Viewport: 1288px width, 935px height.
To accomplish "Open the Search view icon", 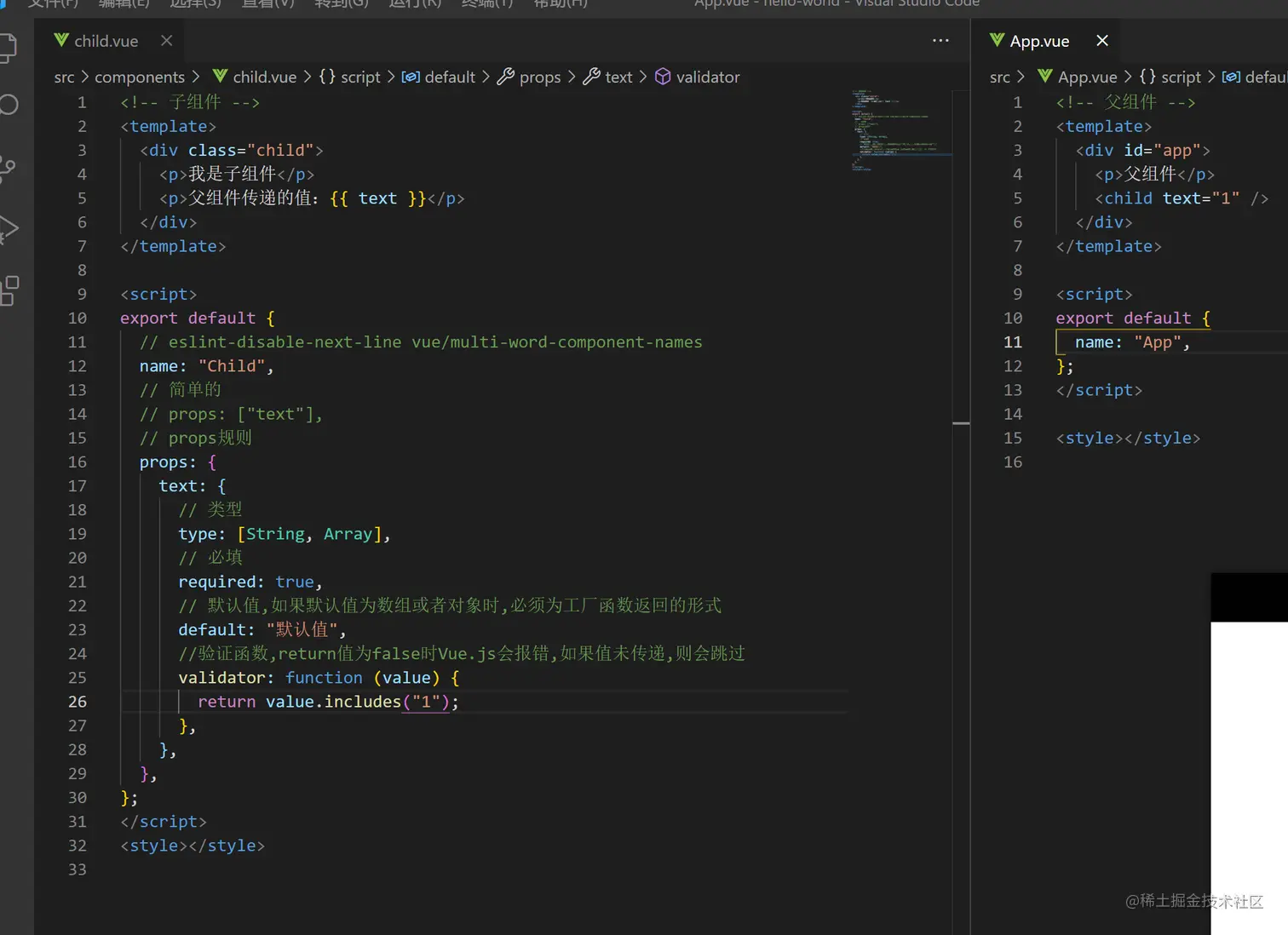I will 10,105.
